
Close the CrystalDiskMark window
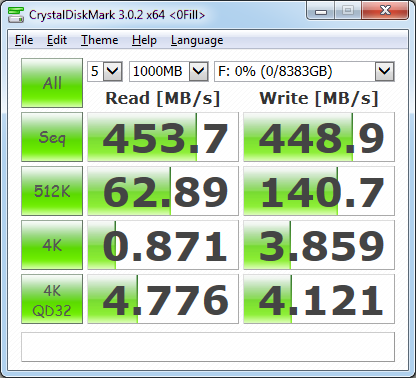coord(385,11)
